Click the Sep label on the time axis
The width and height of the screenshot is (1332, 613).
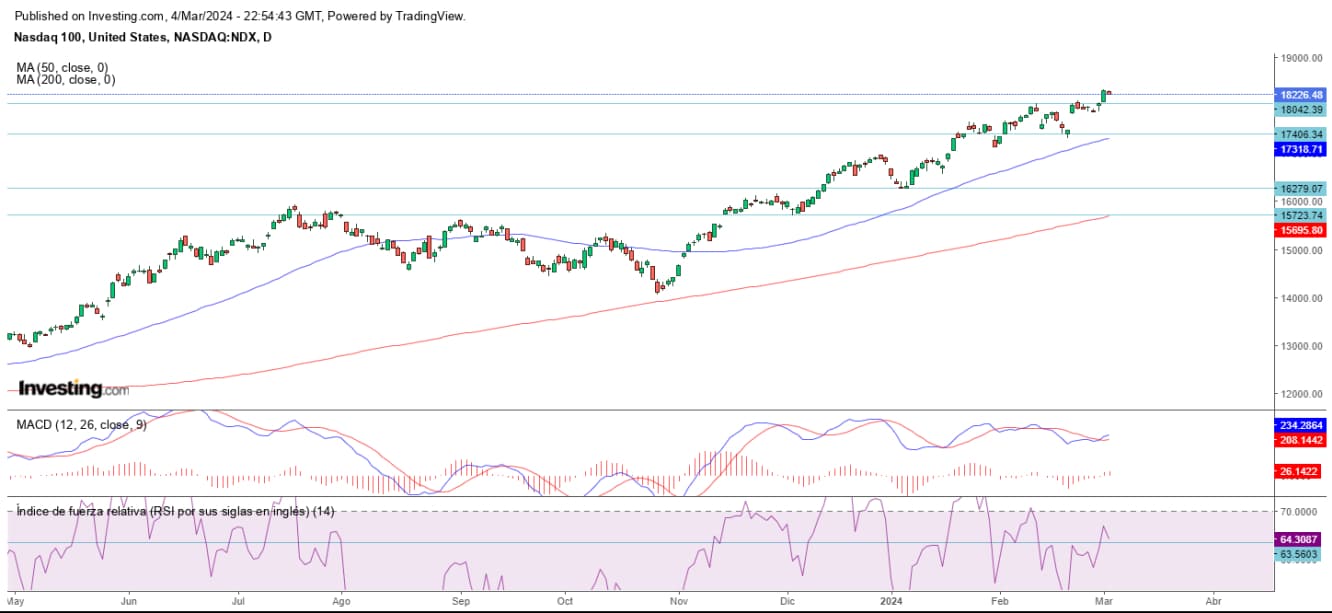460,602
